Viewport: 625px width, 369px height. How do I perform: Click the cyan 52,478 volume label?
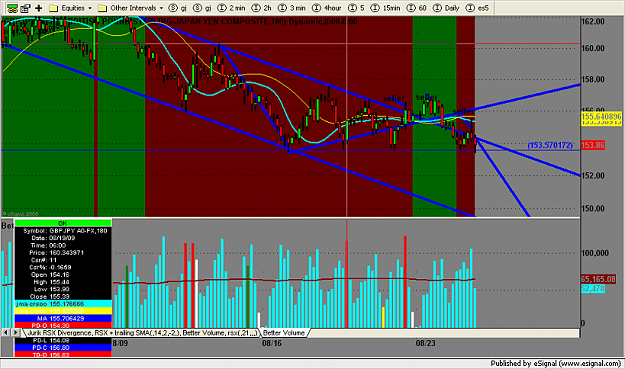tap(593, 288)
